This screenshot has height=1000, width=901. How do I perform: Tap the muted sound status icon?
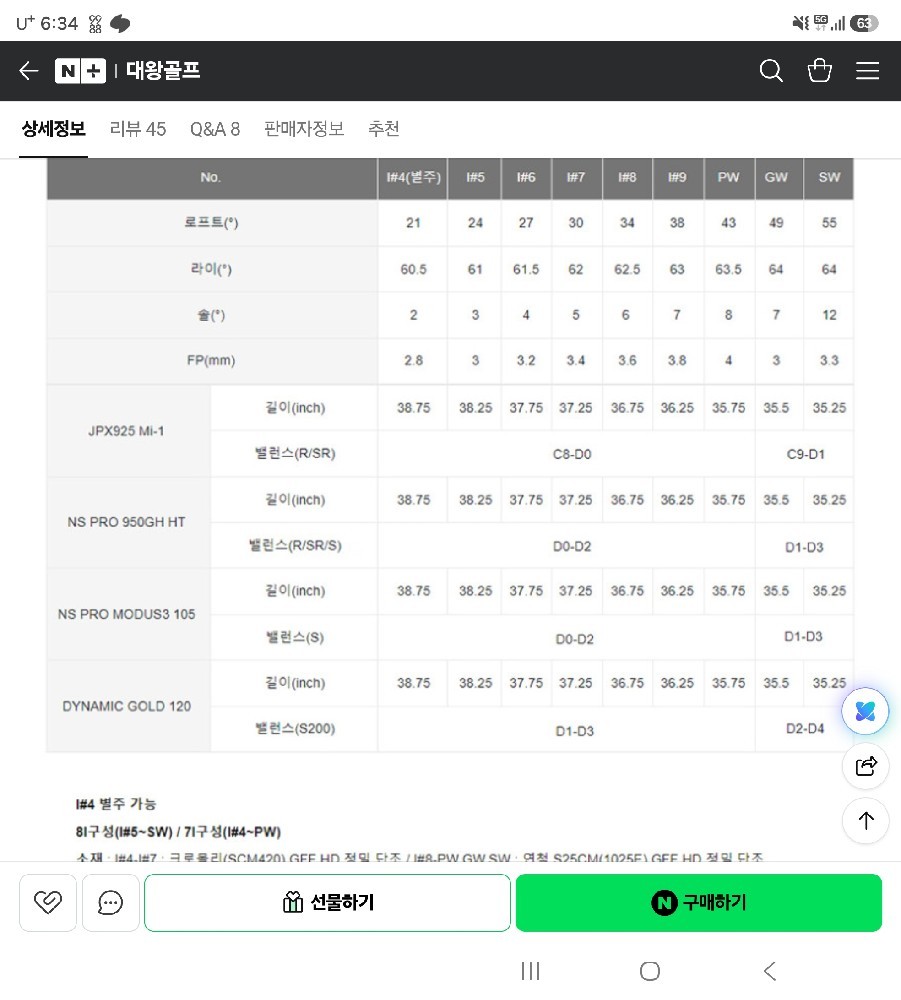tap(800, 24)
